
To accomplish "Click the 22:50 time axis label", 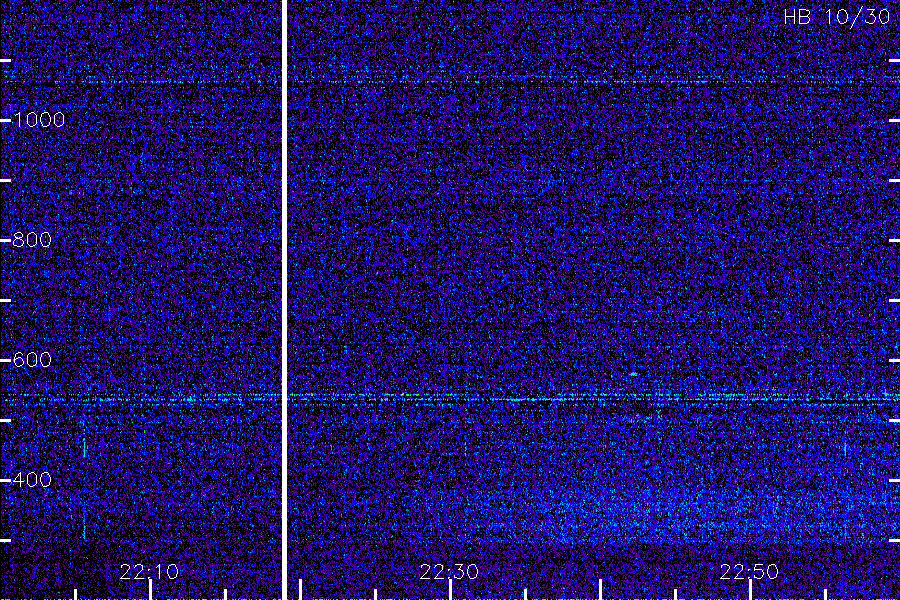I will click(x=749, y=572).
